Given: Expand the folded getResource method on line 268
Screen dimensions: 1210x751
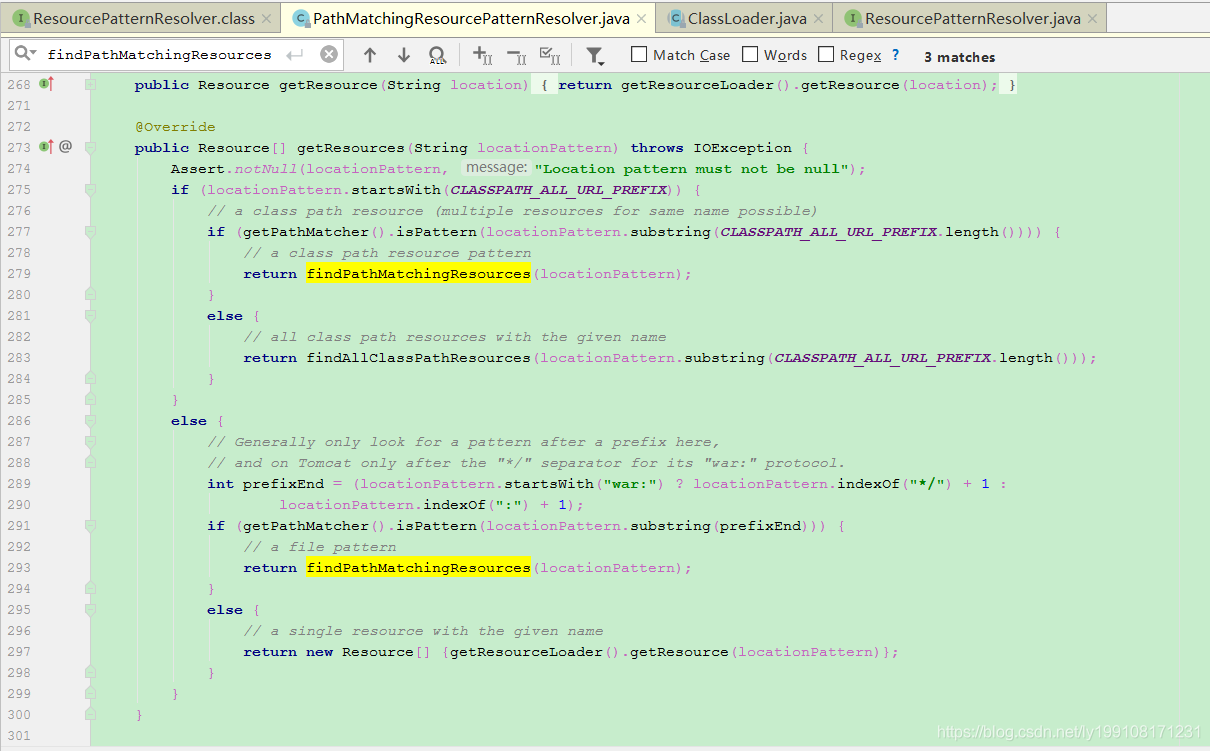Looking at the screenshot, I should [x=90, y=85].
